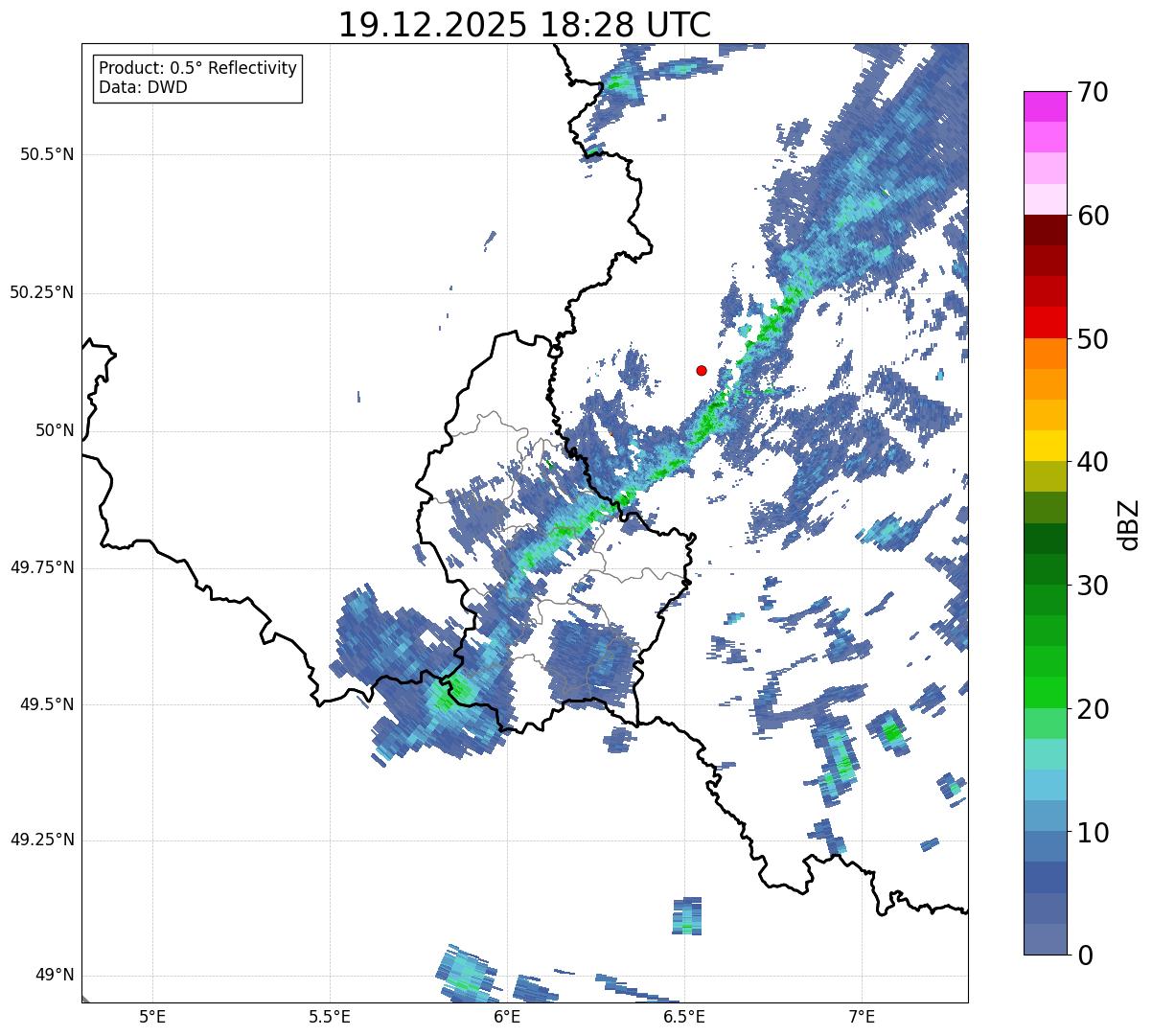The height and width of the screenshot is (1036, 1152).
Task: Pick the light cyan swatch near 15
Action: pos(1045,754)
